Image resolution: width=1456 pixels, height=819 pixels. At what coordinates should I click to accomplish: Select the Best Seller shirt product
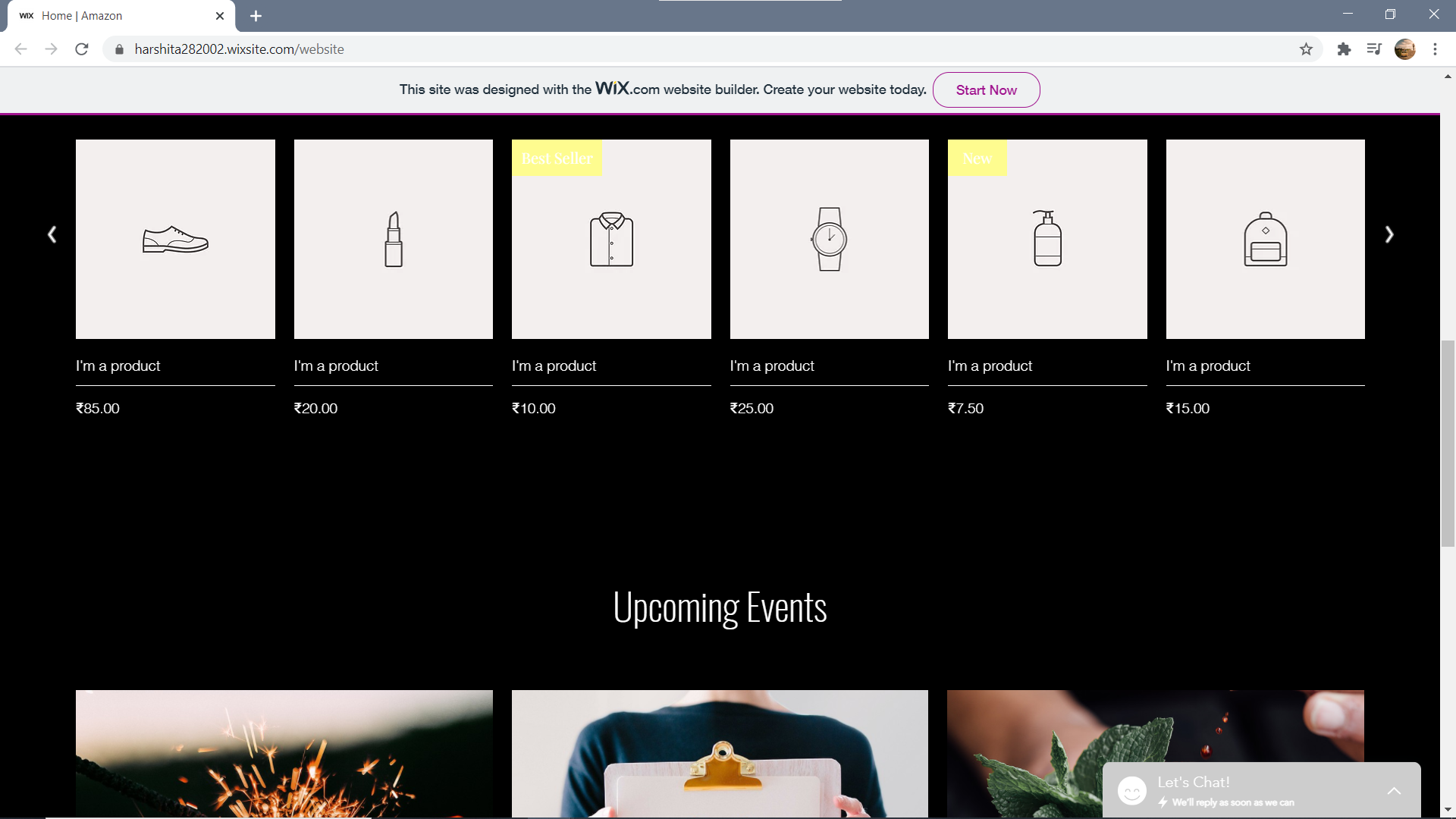click(611, 239)
